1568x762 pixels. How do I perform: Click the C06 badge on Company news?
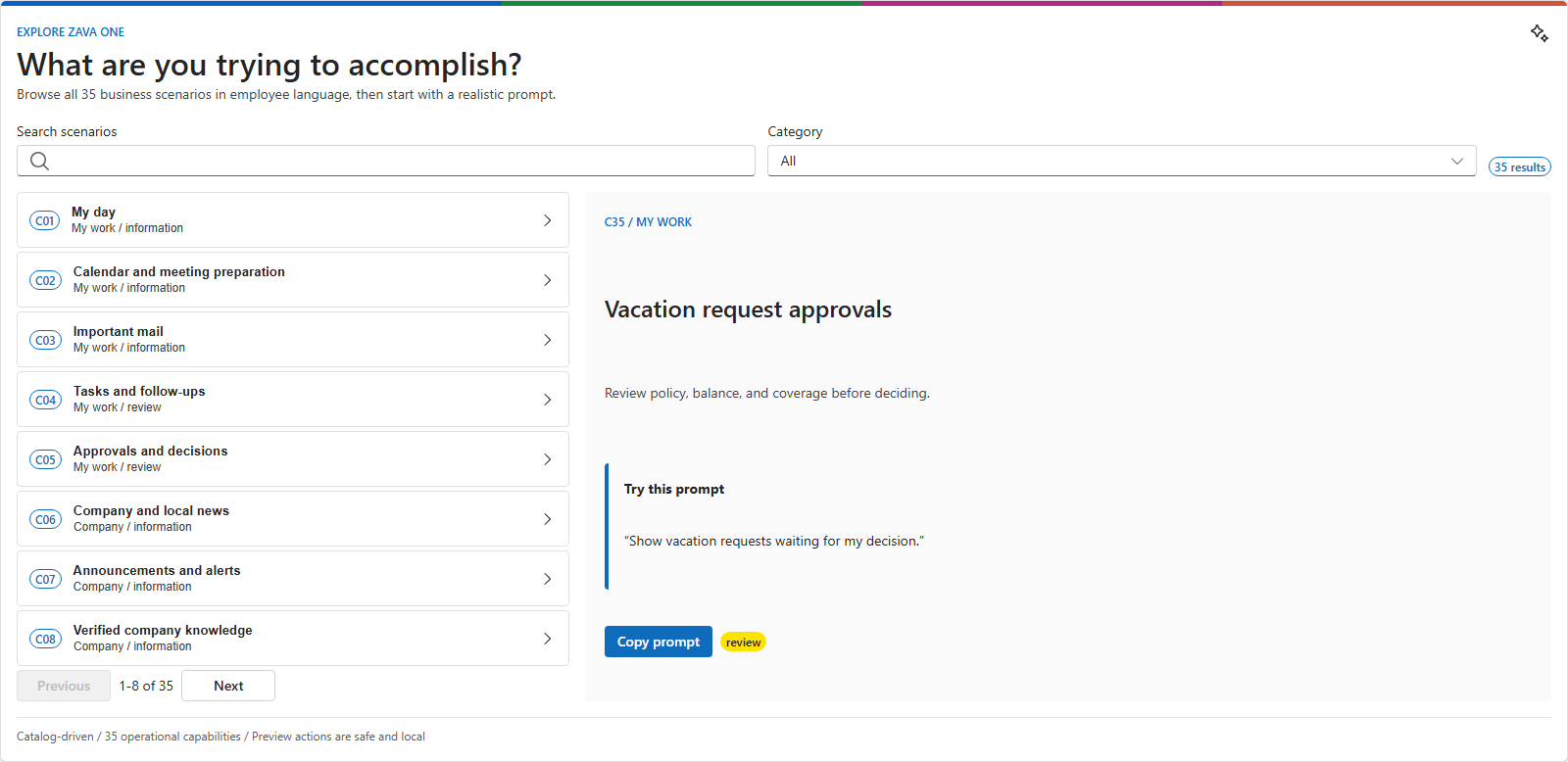pos(45,519)
